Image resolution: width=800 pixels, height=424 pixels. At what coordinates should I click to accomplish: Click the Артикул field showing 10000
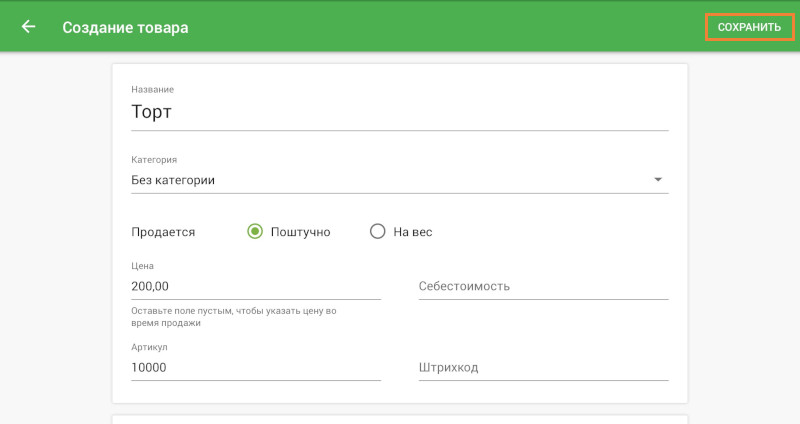tap(255, 367)
